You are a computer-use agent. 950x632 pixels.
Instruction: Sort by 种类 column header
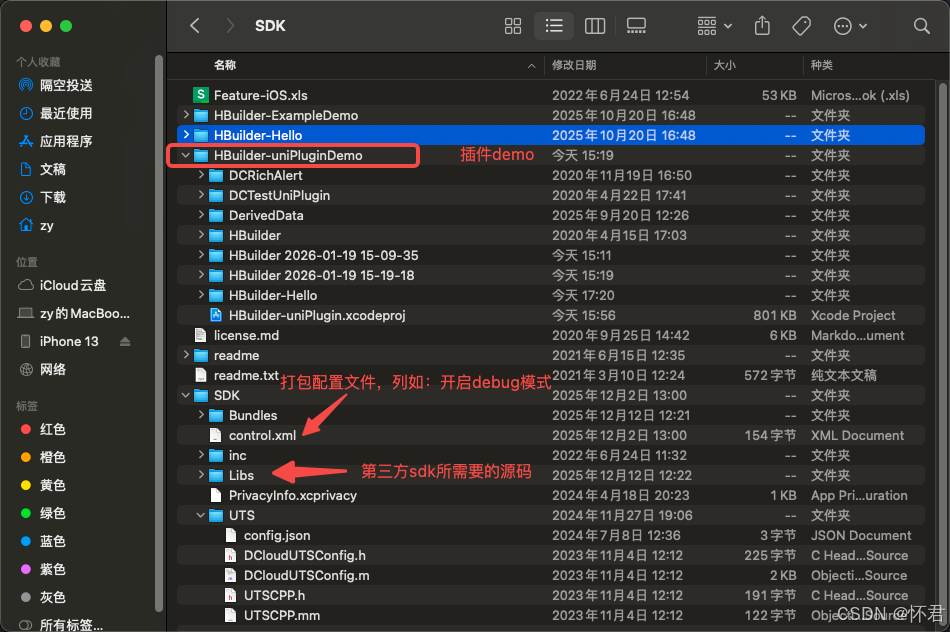tap(822, 65)
